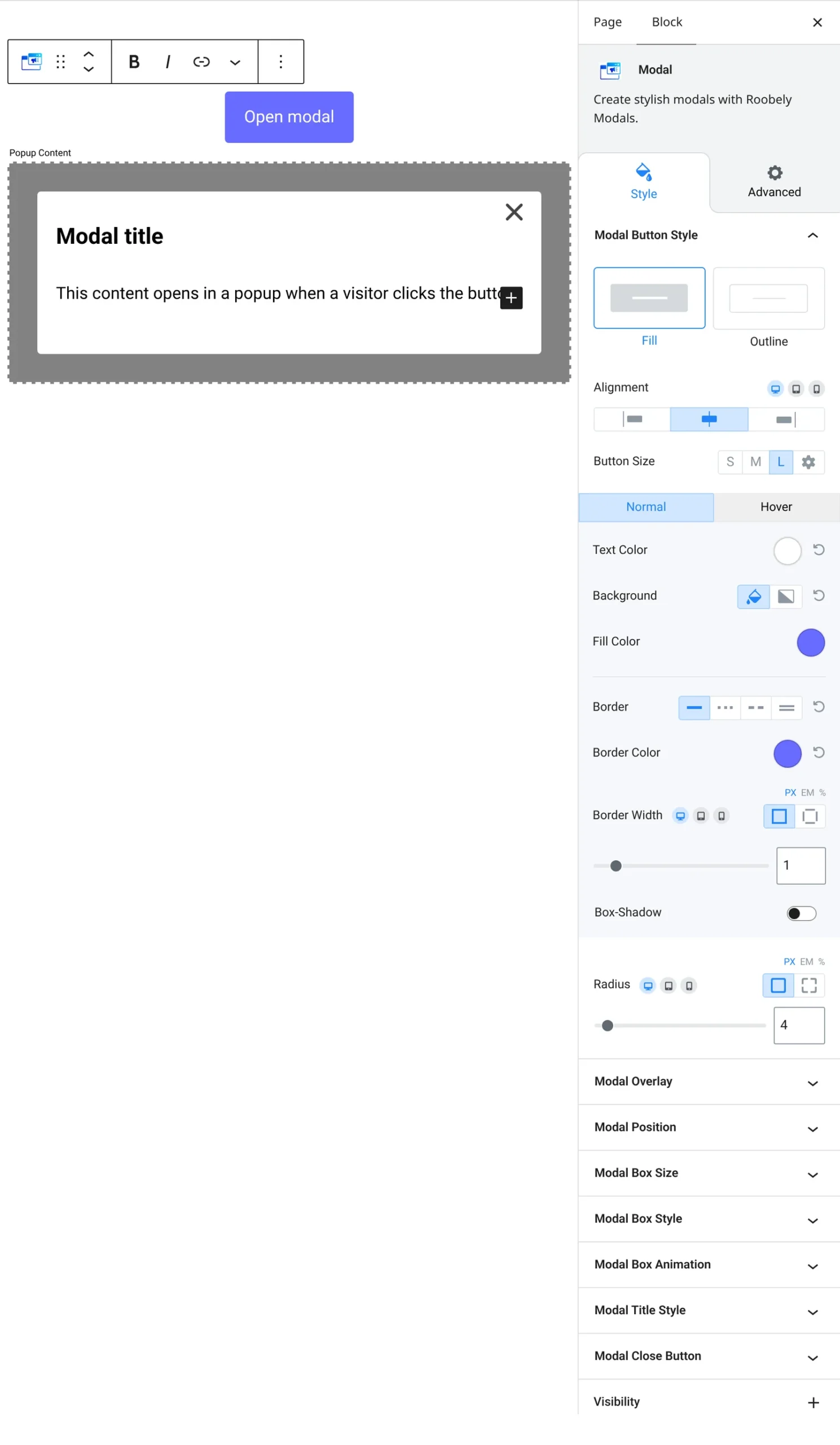Screen dimensions: 840x1445
Task: Open the Fill Color swatch picker
Action: [x=810, y=642]
